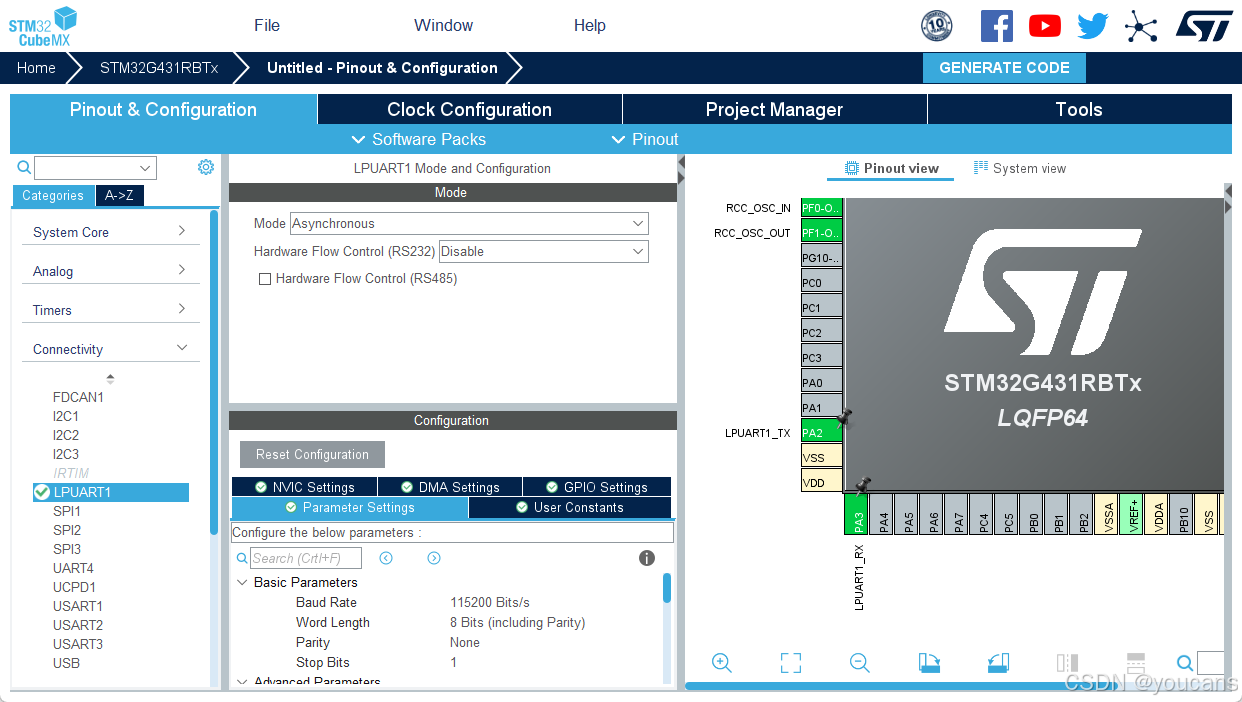The width and height of the screenshot is (1242, 702).
Task: Open the GPIO Settings tab
Action: pos(597,487)
